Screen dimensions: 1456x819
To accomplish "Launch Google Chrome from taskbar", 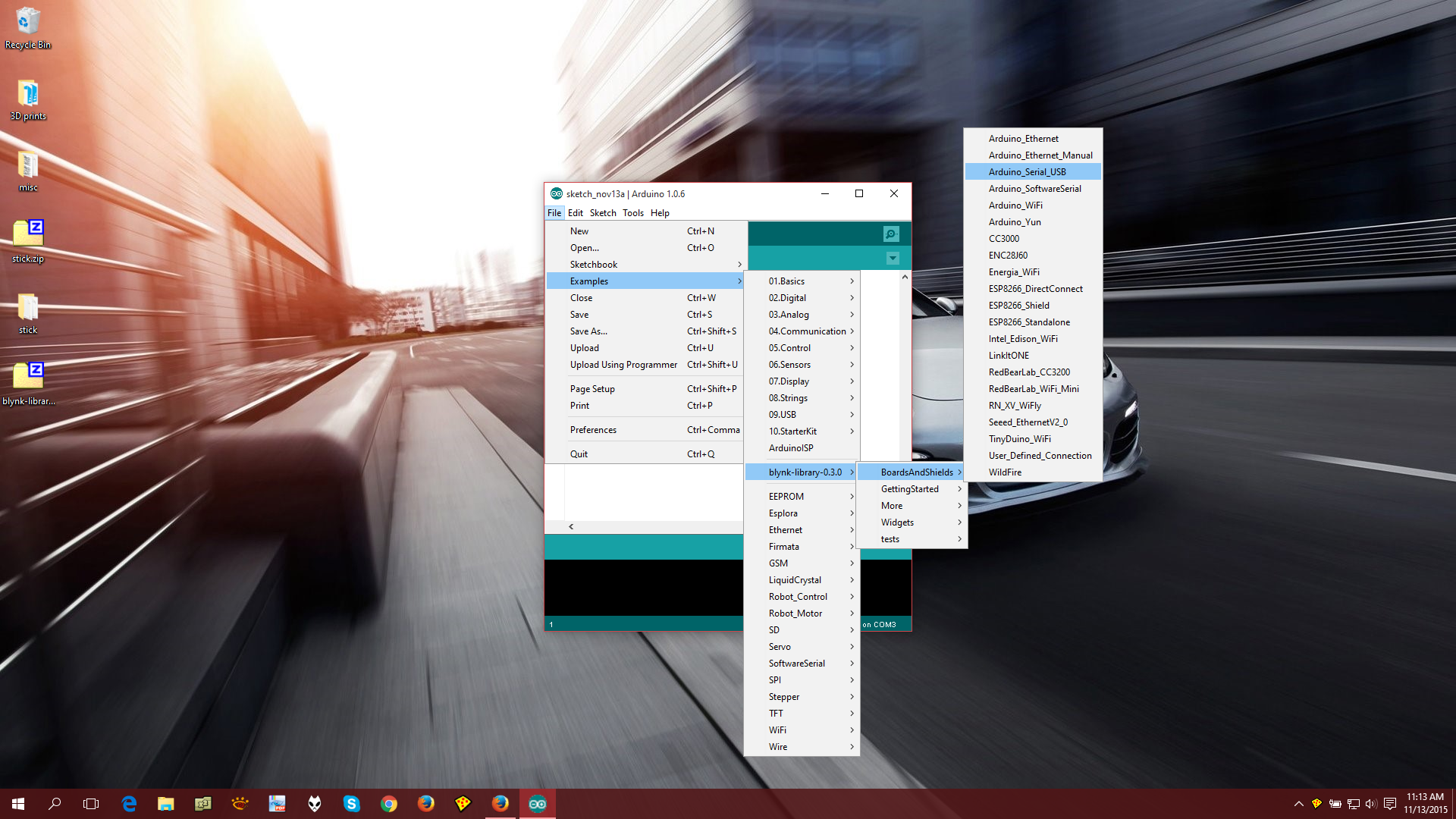I will (388, 804).
